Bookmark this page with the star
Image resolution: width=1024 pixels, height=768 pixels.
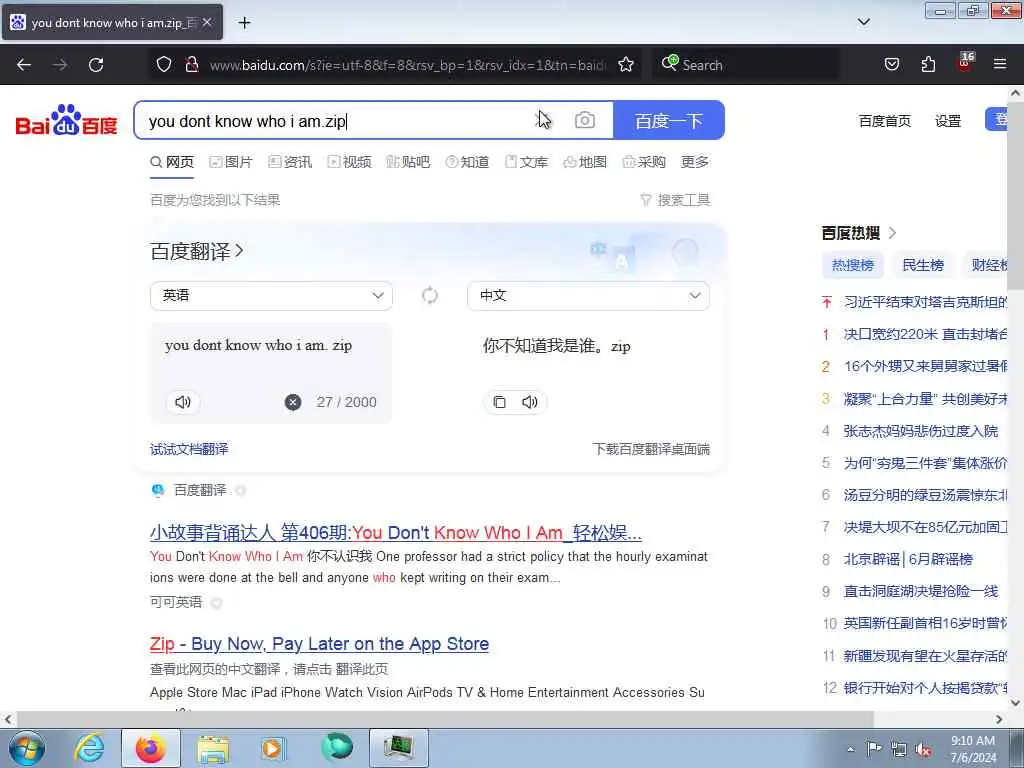click(626, 64)
